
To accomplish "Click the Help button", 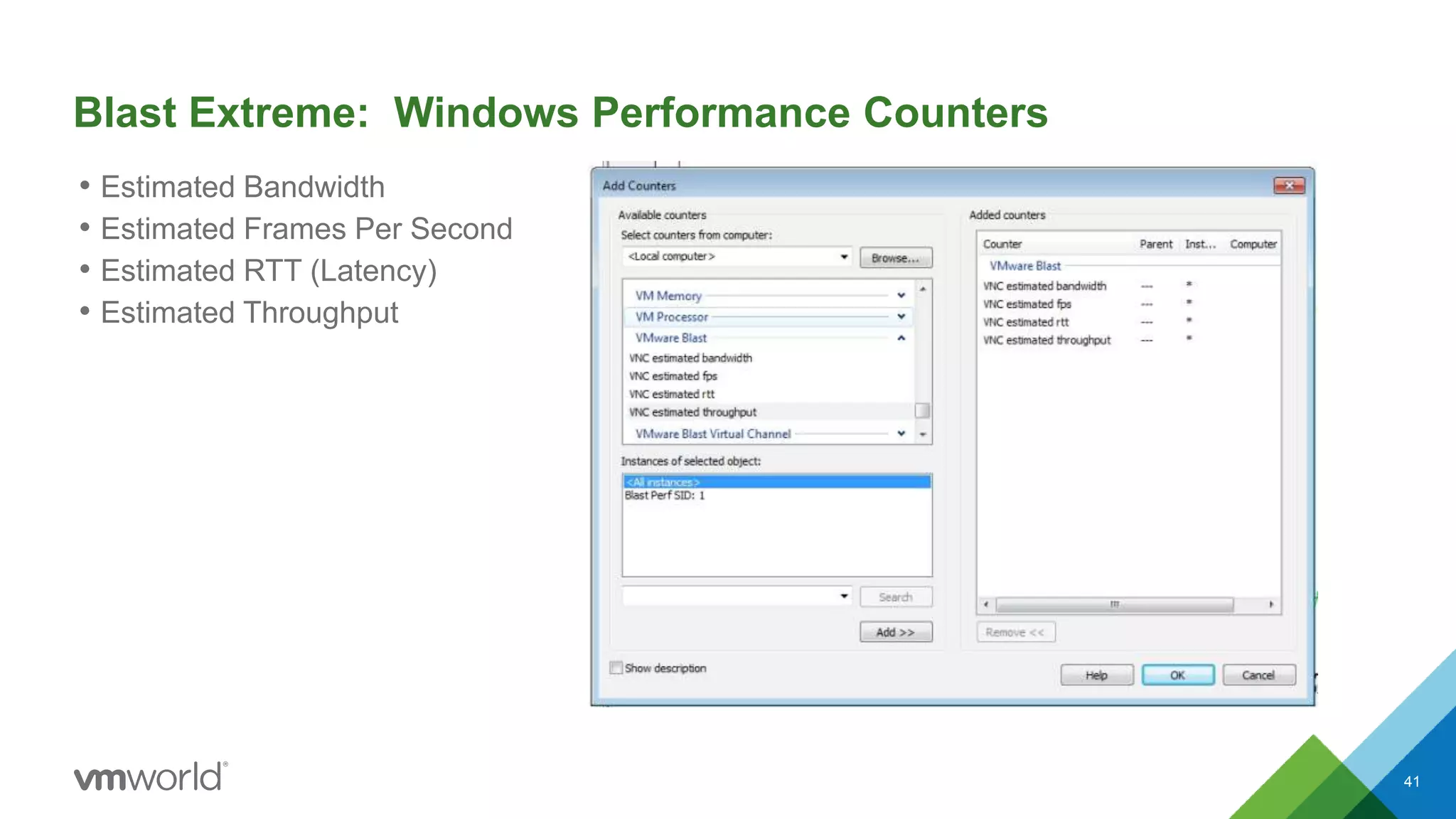I will click(x=1097, y=675).
